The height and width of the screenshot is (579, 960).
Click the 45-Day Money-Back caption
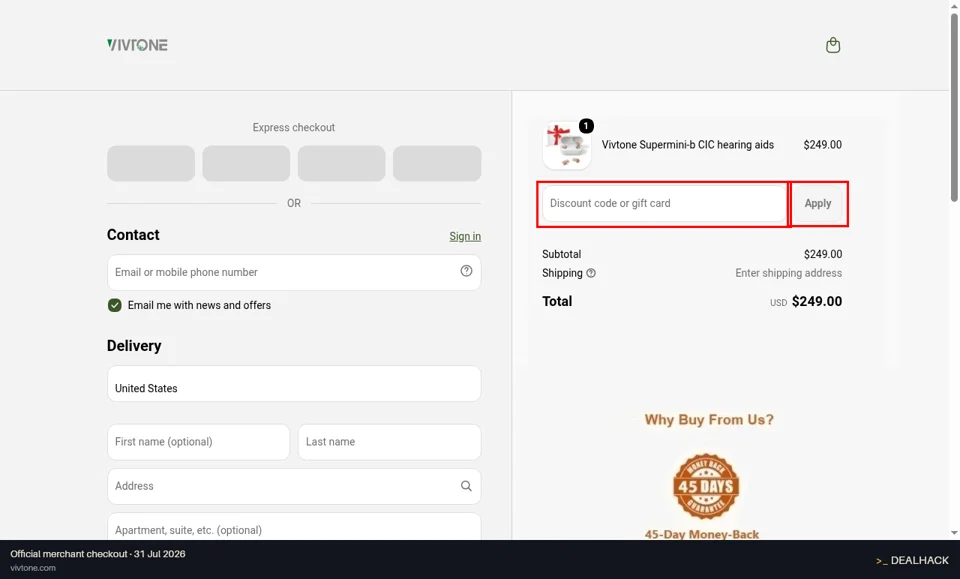[x=702, y=534]
